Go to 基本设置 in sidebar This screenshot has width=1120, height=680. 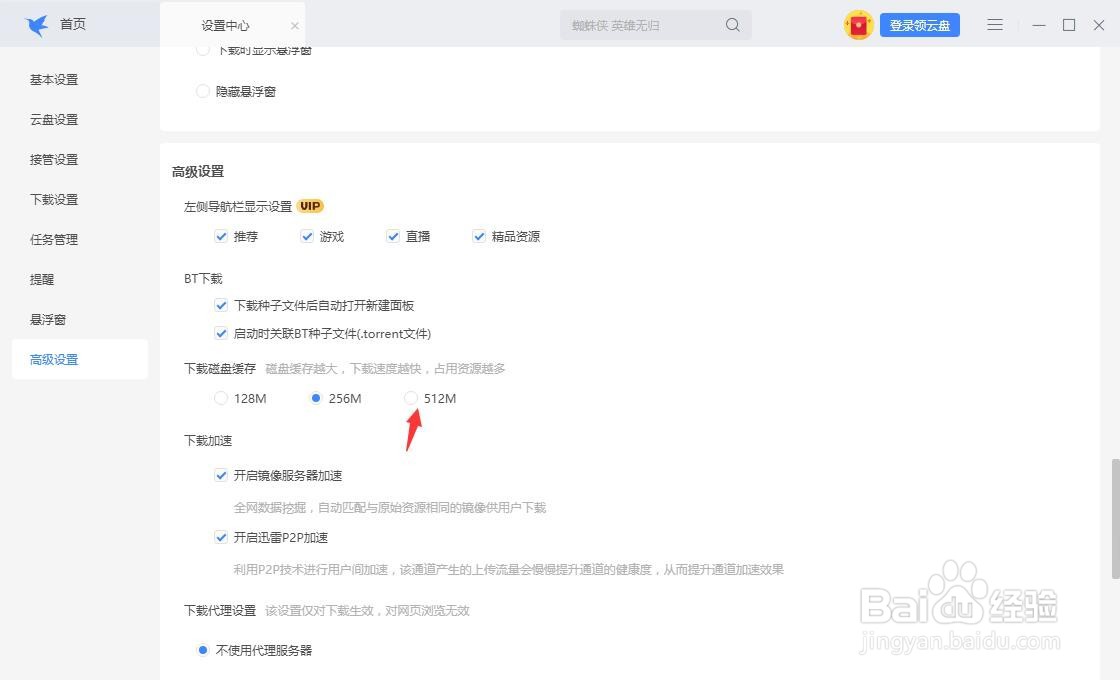(54, 79)
